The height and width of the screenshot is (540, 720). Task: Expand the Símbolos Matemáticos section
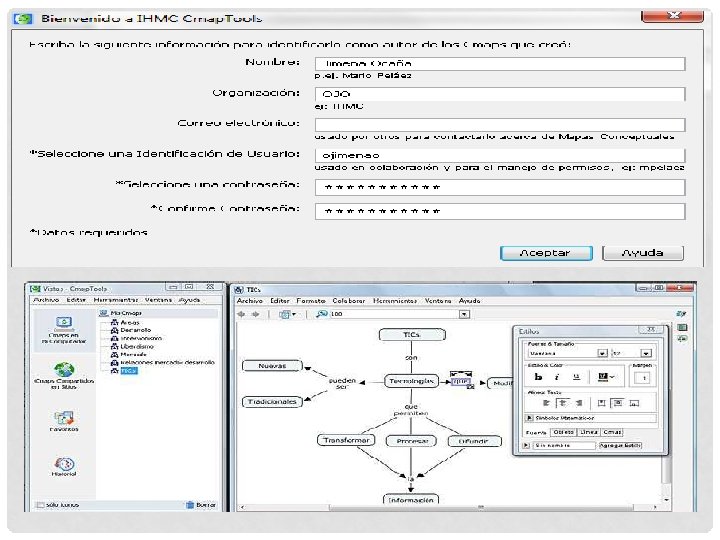click(529, 418)
